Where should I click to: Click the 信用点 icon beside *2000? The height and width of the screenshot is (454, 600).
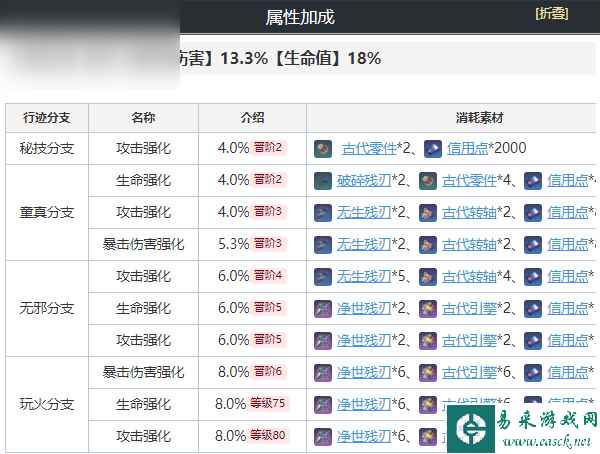pyautogui.click(x=433, y=148)
